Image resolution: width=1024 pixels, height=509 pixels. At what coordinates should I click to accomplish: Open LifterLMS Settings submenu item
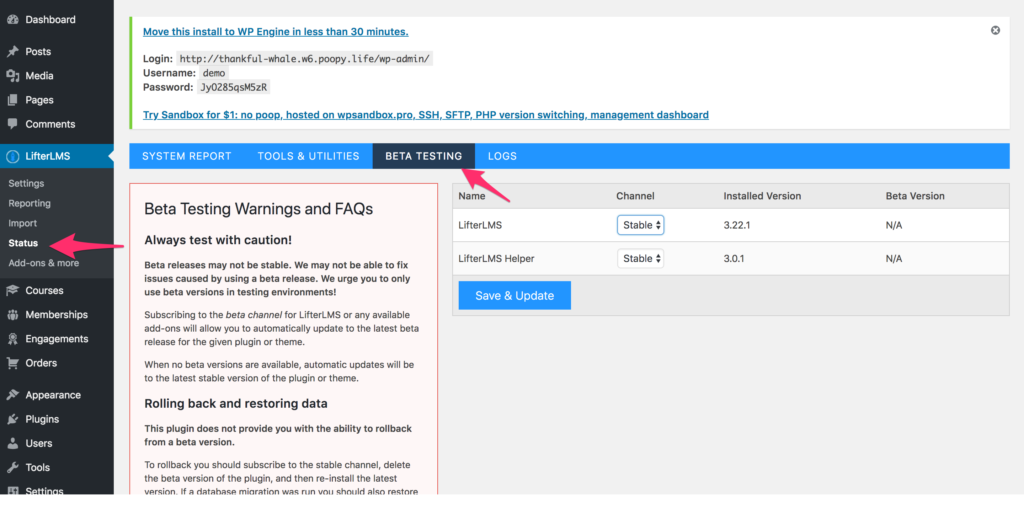[26, 184]
